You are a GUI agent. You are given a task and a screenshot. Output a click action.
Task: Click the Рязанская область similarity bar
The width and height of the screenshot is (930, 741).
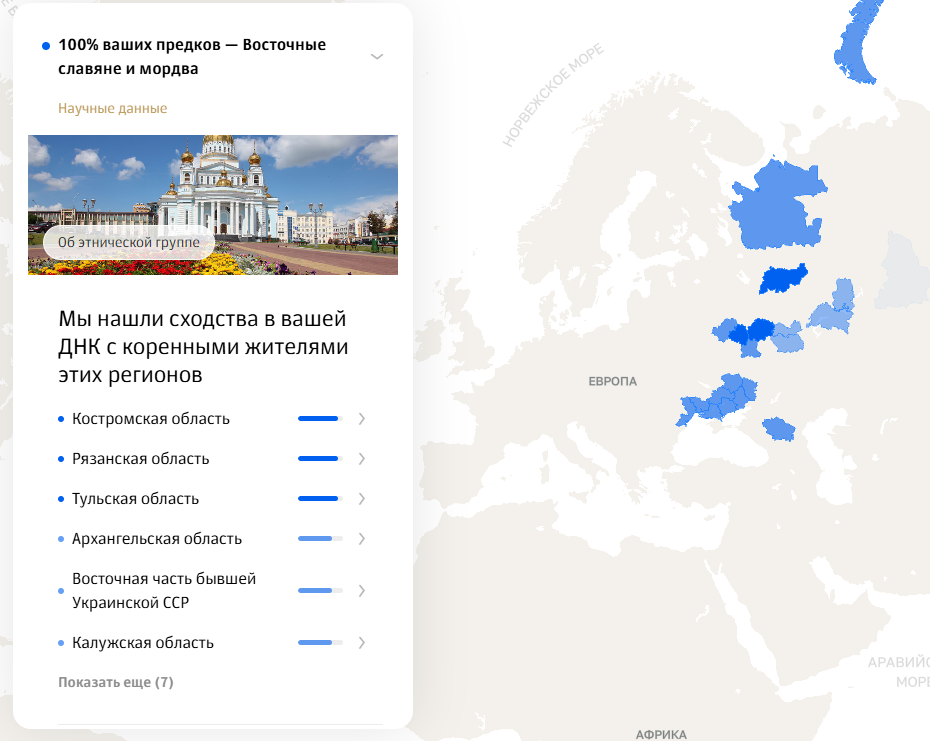point(320,459)
